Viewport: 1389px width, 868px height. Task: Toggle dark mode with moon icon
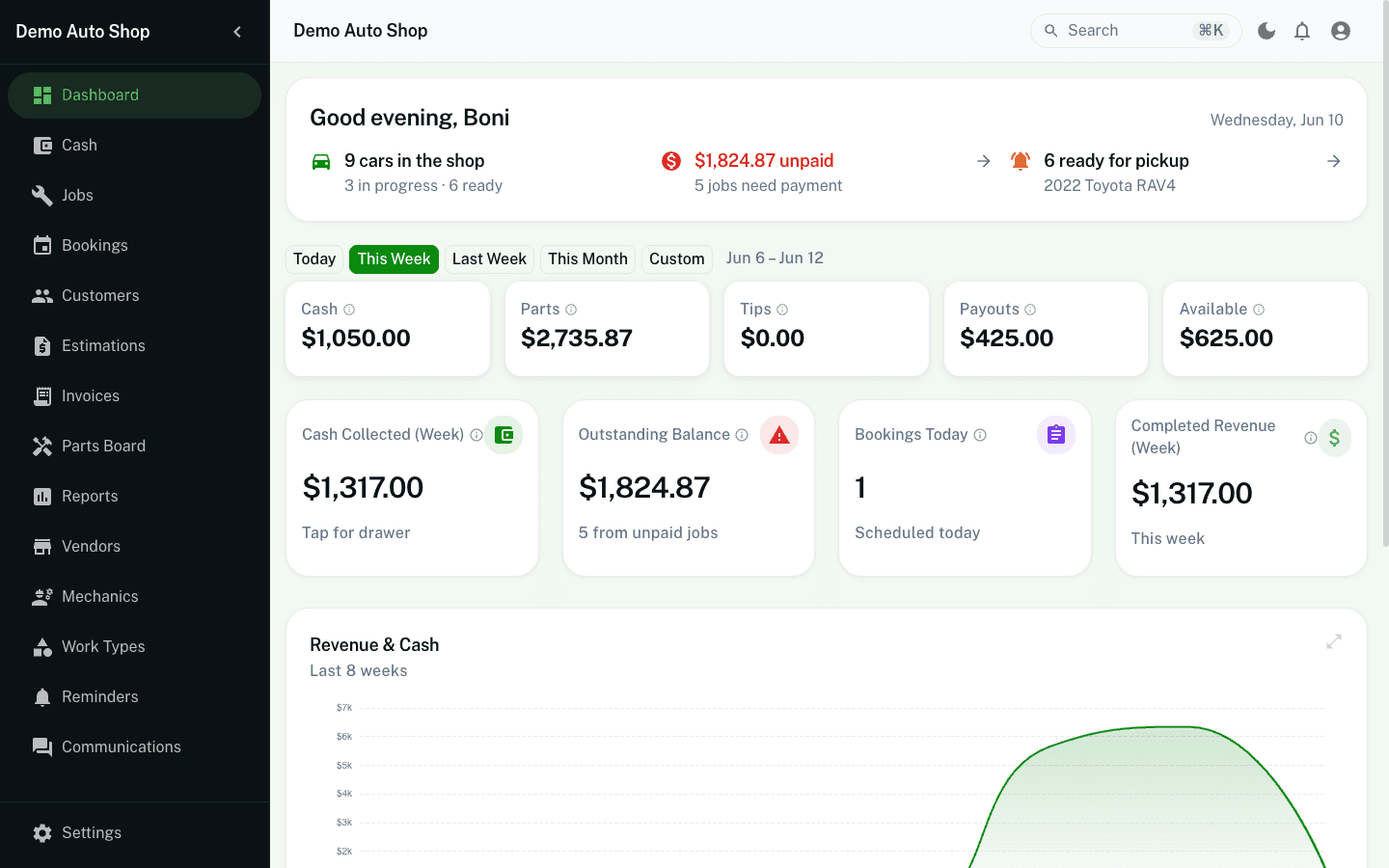tap(1266, 31)
